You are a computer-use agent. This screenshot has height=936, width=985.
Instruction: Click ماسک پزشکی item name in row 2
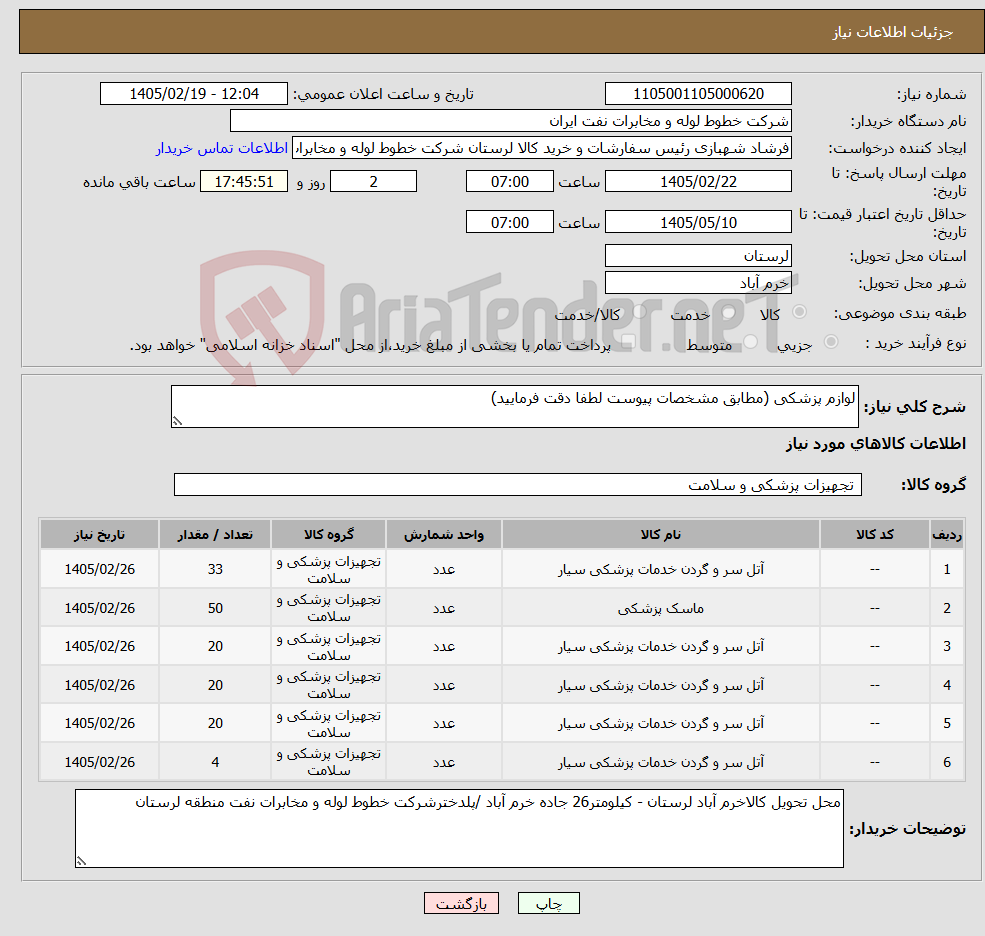660,608
